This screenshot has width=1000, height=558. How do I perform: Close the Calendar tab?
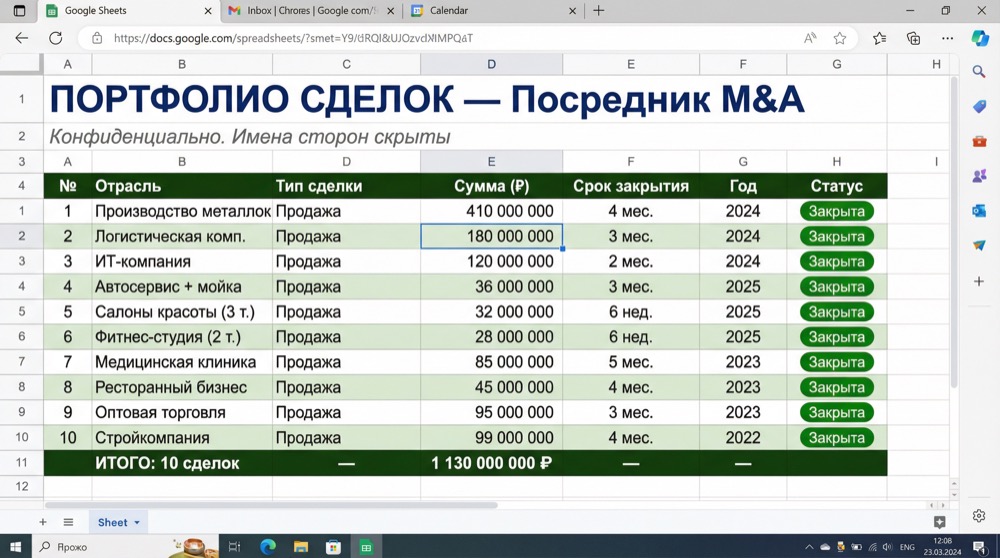(x=572, y=11)
